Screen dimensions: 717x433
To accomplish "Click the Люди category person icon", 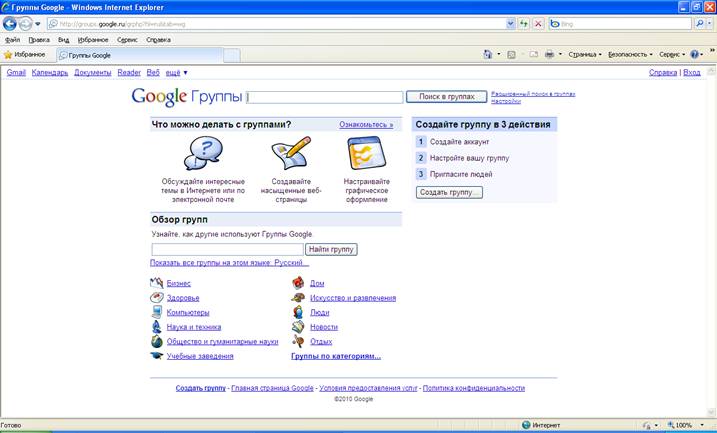I will tap(298, 312).
